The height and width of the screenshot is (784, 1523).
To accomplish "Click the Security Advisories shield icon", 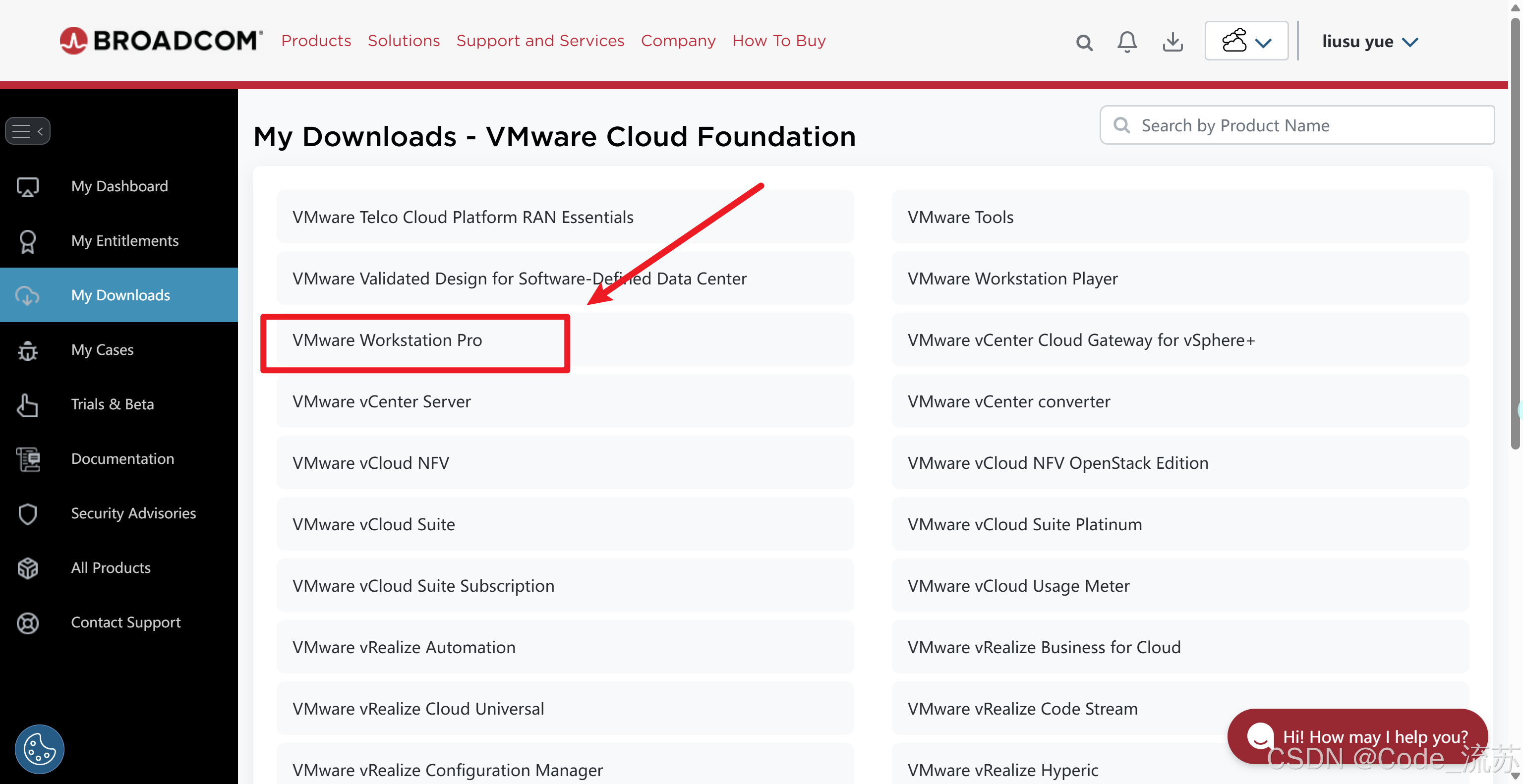I will pyautogui.click(x=27, y=513).
